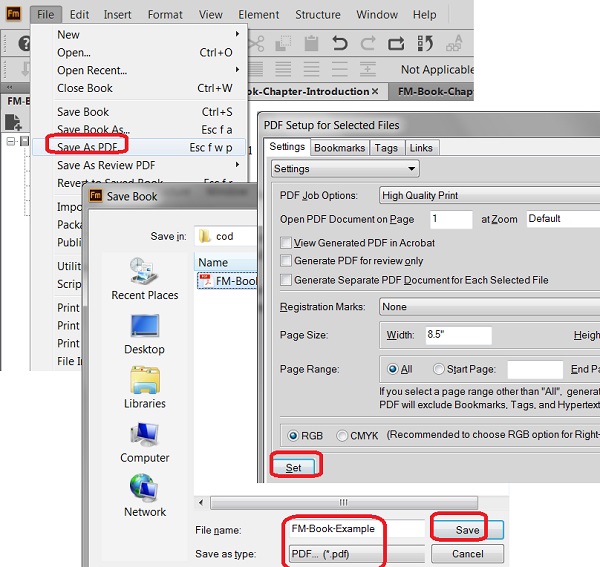Click Open PDF Document on Page field

point(451,219)
